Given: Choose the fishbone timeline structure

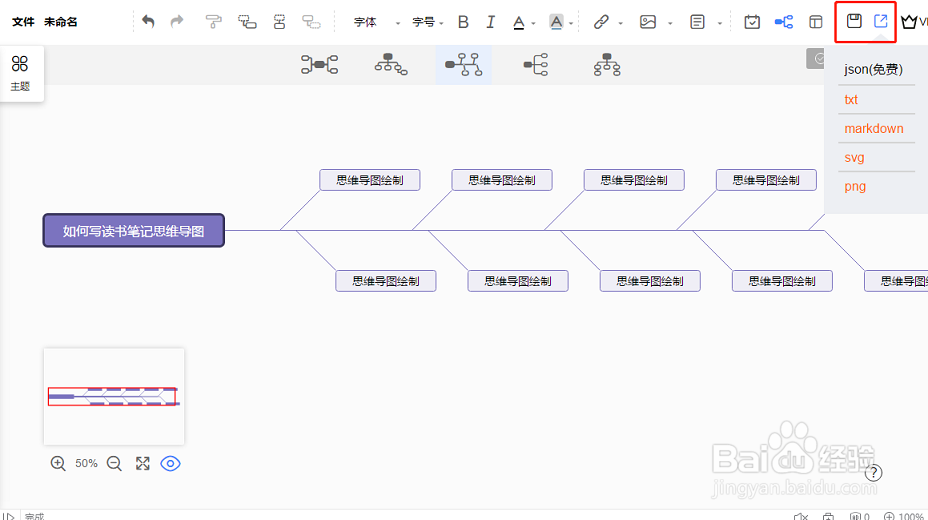Looking at the screenshot, I should click(463, 64).
